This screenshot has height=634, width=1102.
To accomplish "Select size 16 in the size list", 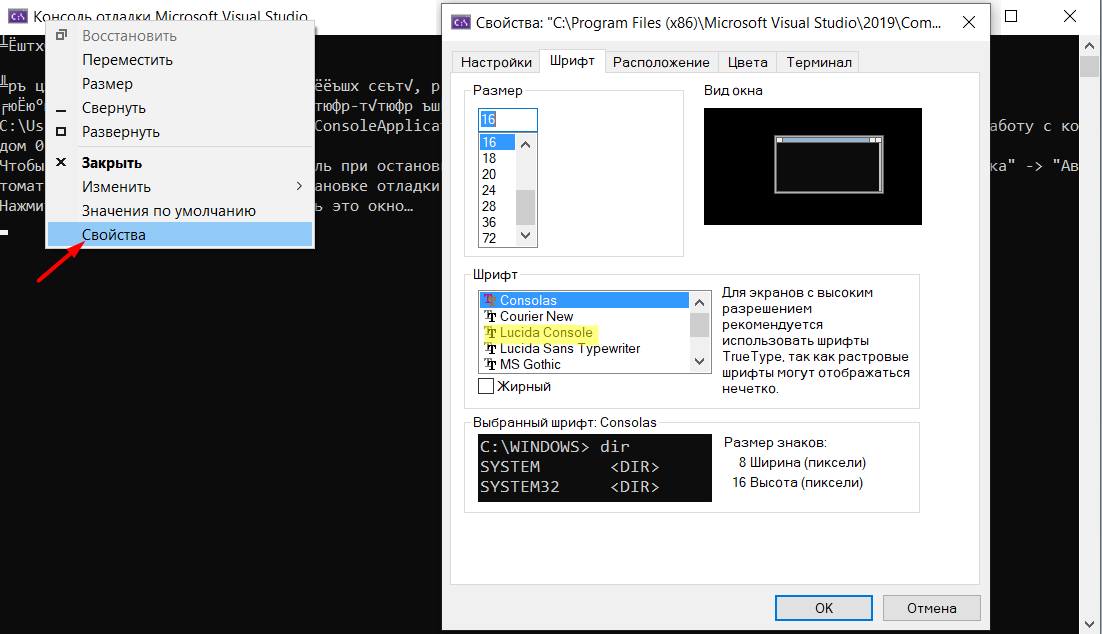I will point(498,142).
